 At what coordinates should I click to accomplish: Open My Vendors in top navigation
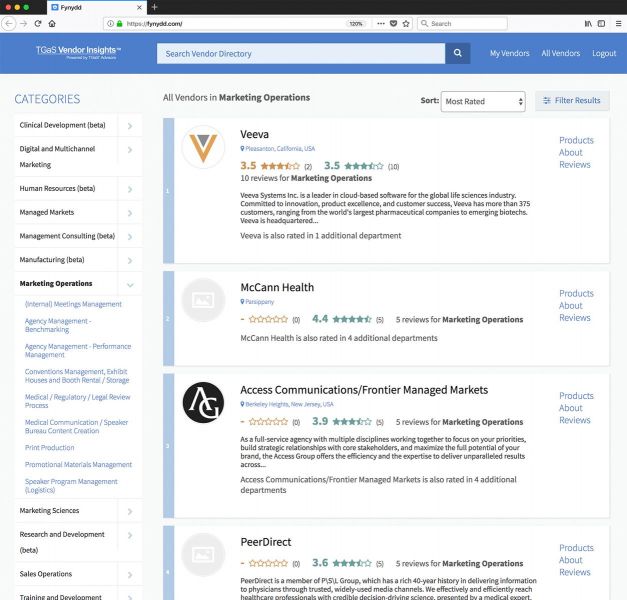click(509, 54)
